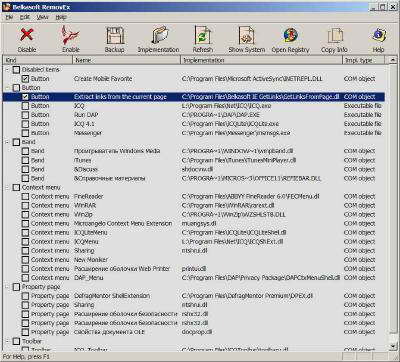Click the ntshrui.dll path in Context menu Sharing row
The width and height of the screenshot is (400, 362).
pos(195,250)
